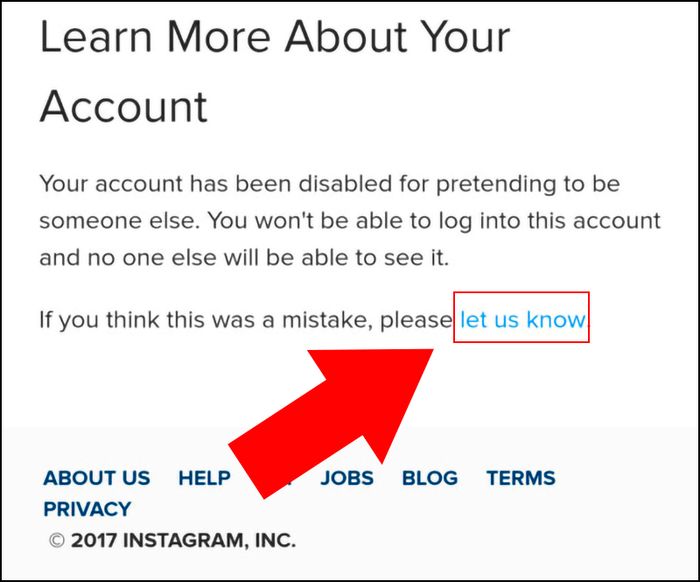Image resolution: width=700 pixels, height=582 pixels.
Task: Click the 'INSTAGRAM, INC.' company name
Action: (209, 540)
